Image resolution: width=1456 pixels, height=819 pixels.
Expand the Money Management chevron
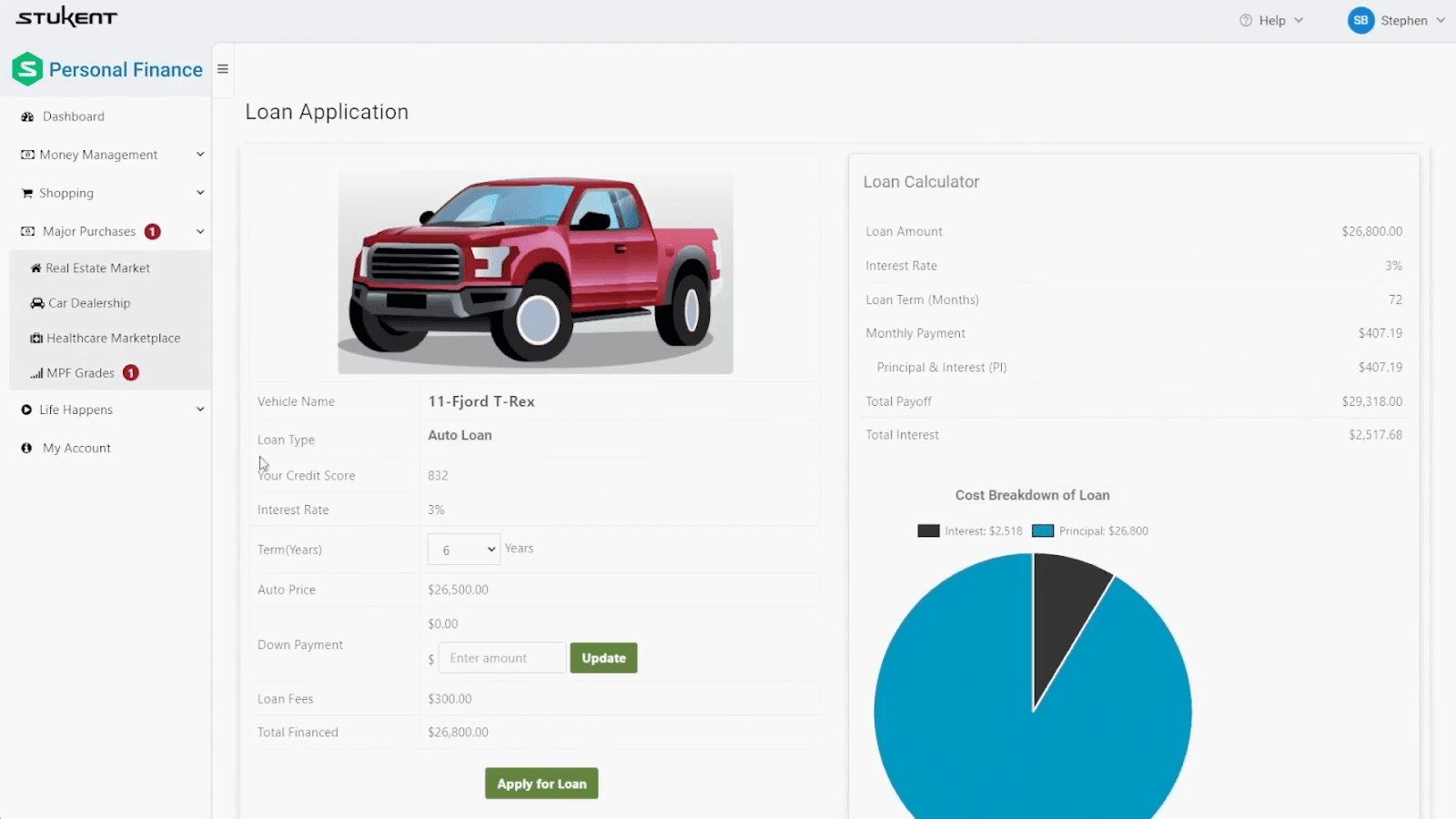click(x=200, y=155)
